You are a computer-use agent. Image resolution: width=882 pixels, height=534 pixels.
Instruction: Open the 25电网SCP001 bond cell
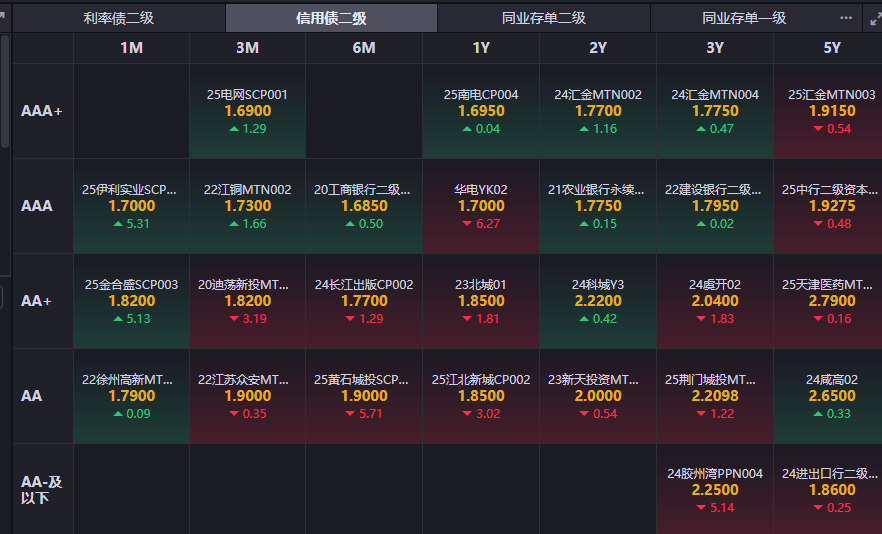(248, 111)
